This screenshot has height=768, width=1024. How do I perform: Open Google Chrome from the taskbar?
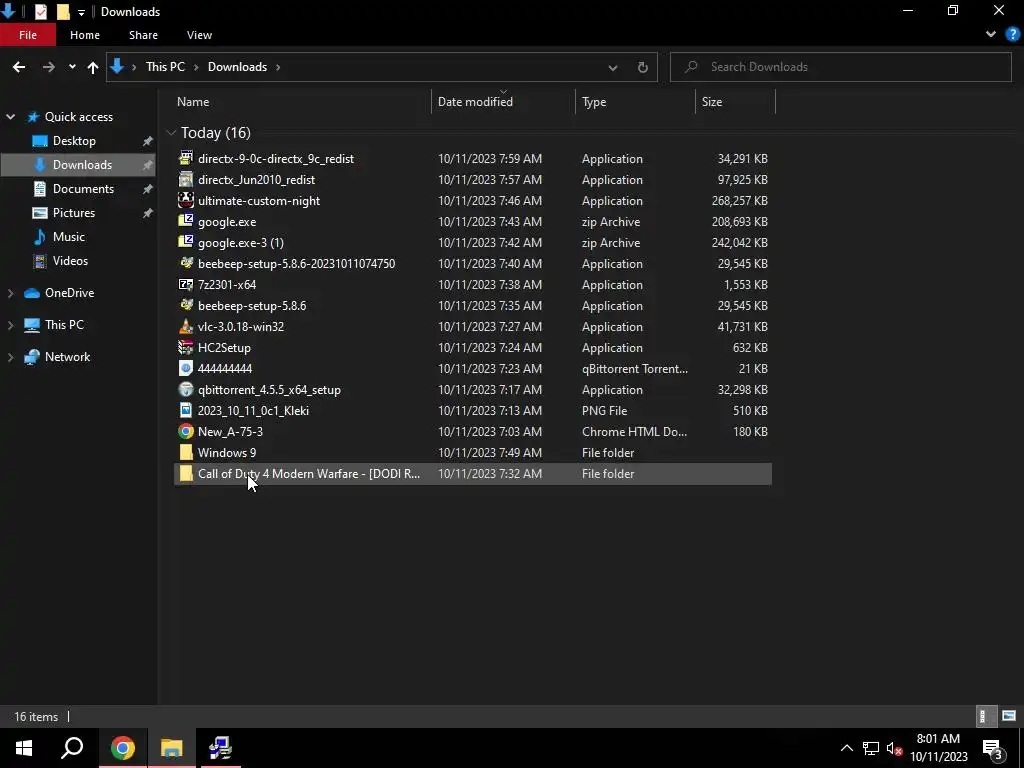[x=123, y=748]
